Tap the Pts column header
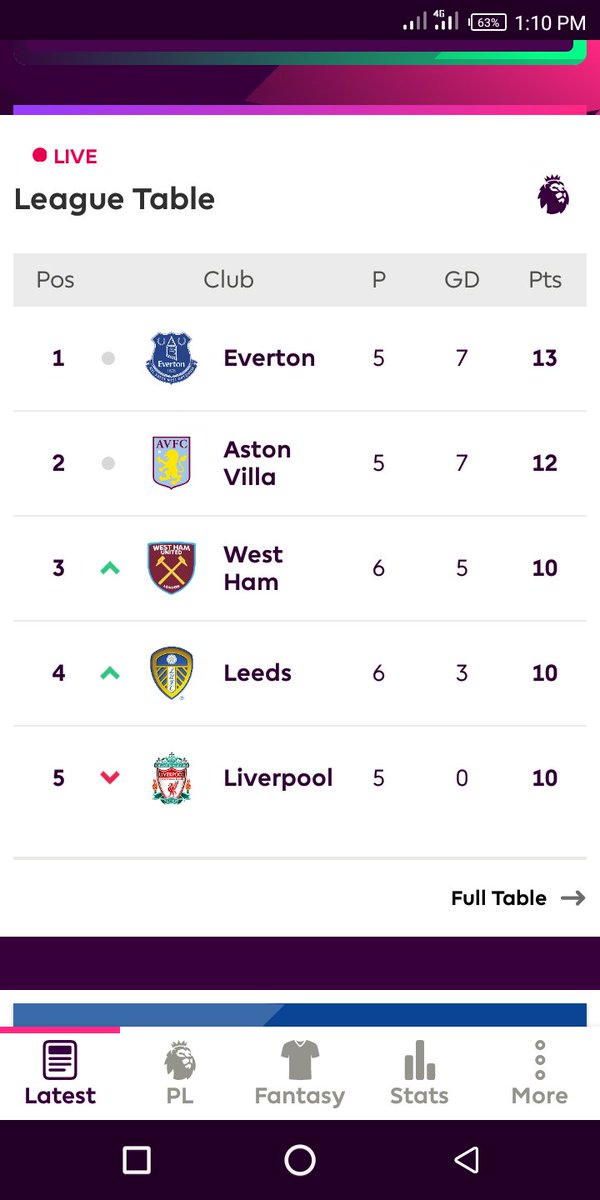 (545, 280)
